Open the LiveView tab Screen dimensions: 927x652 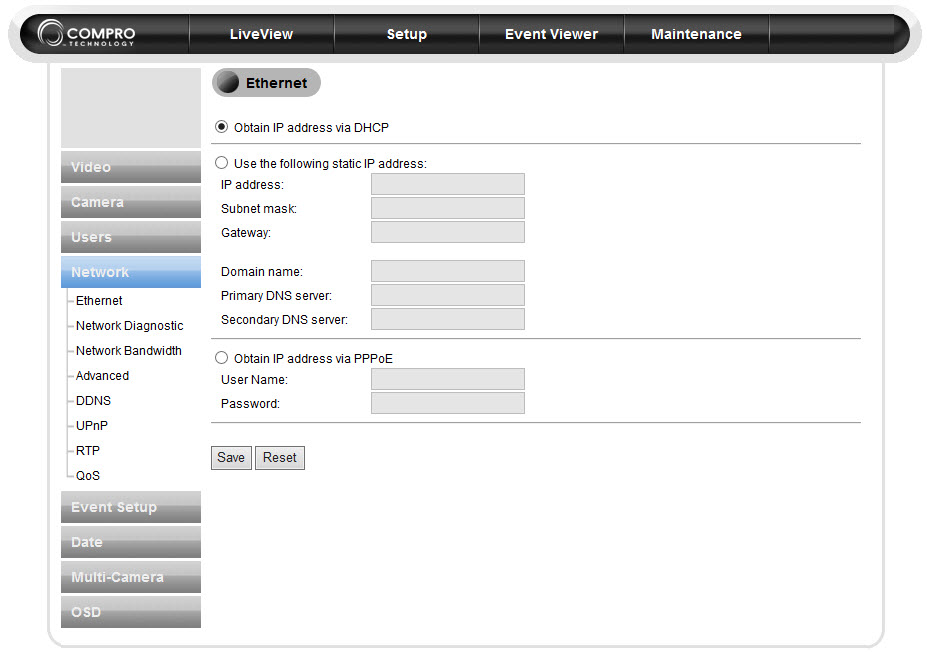point(261,34)
